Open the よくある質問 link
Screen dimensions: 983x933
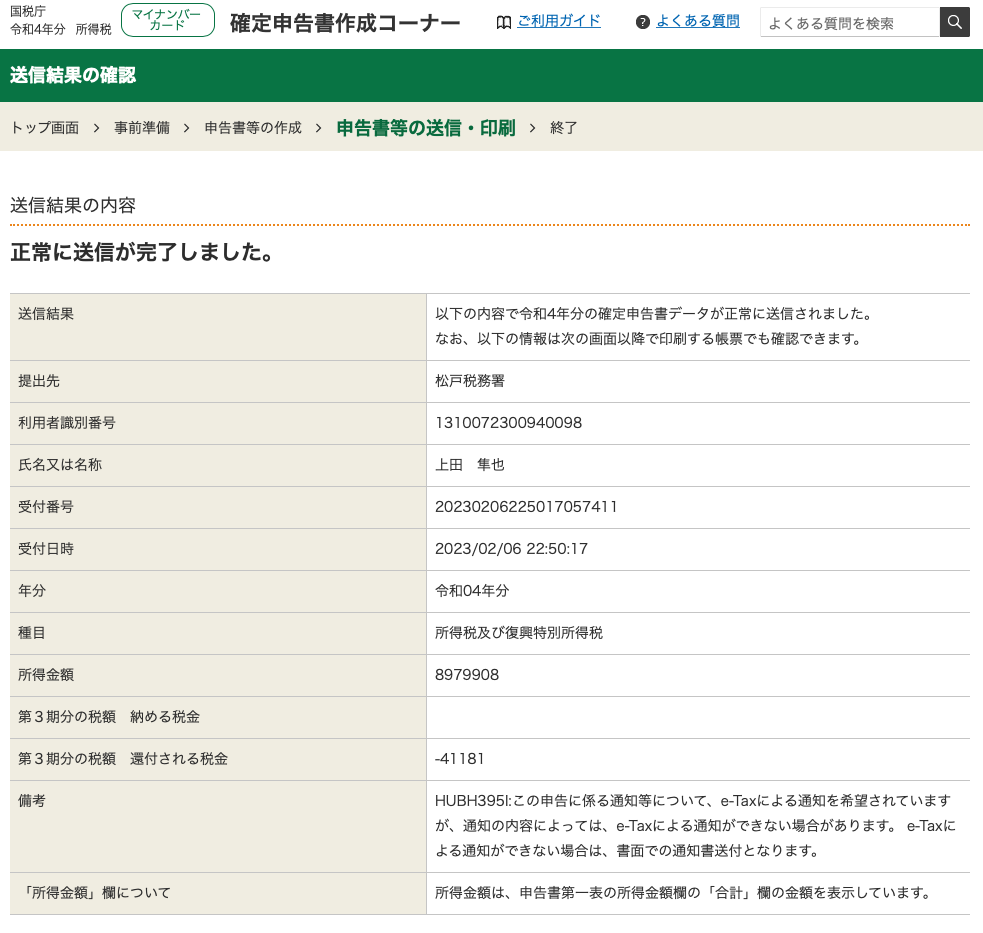pos(698,21)
